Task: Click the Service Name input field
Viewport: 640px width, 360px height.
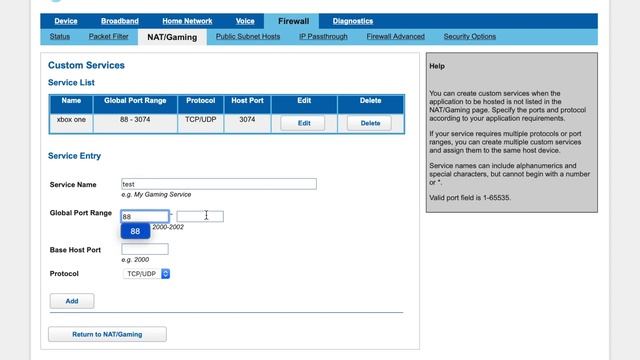Action: click(219, 184)
